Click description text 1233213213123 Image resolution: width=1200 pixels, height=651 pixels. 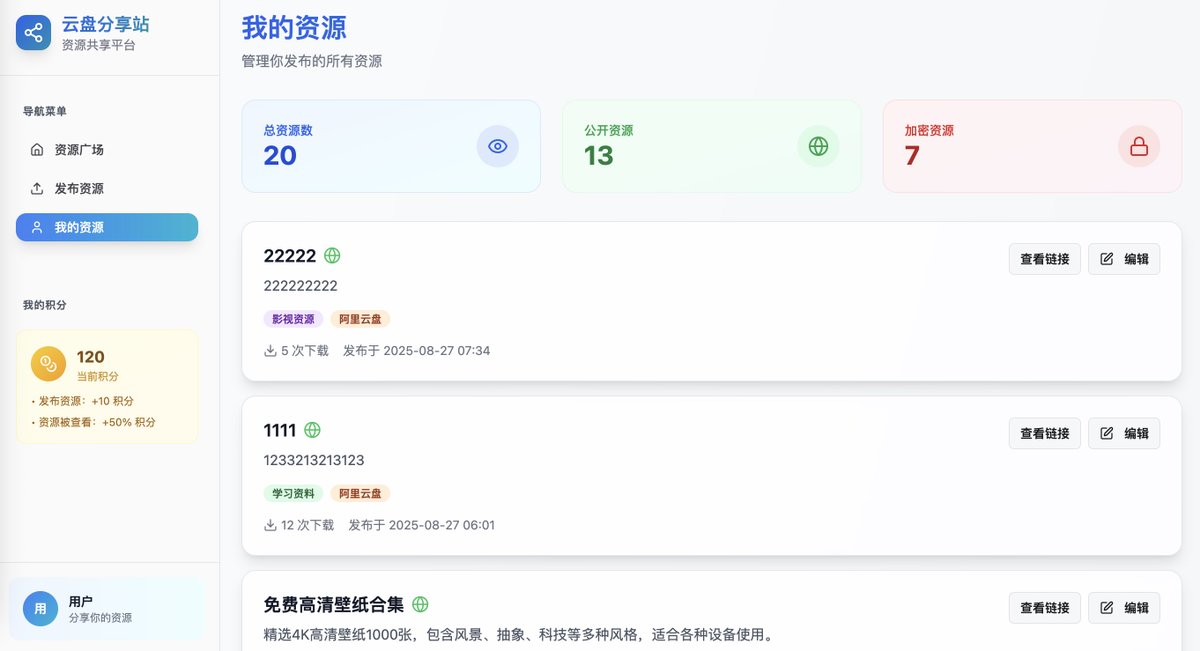(314, 460)
